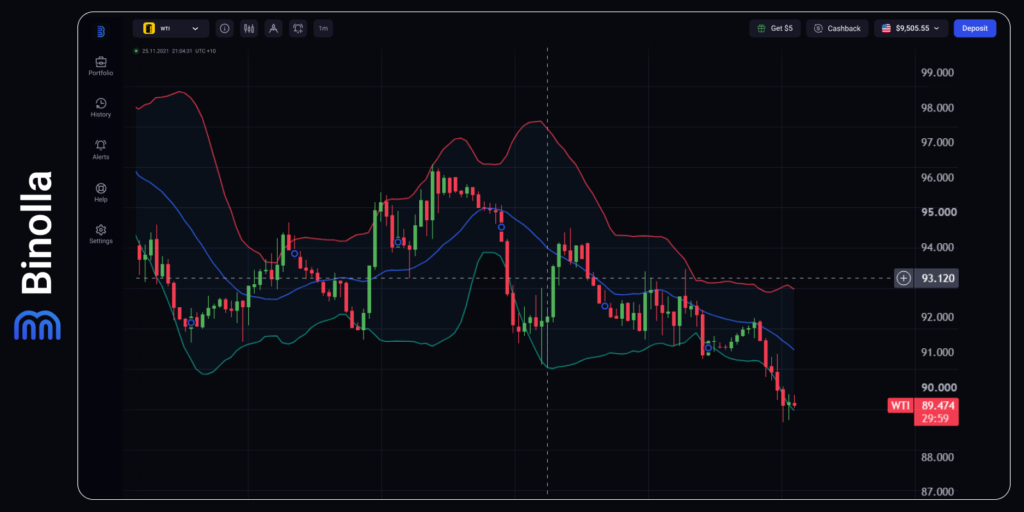
Task: Click the 95.000 price axis label
Action: coord(937,212)
